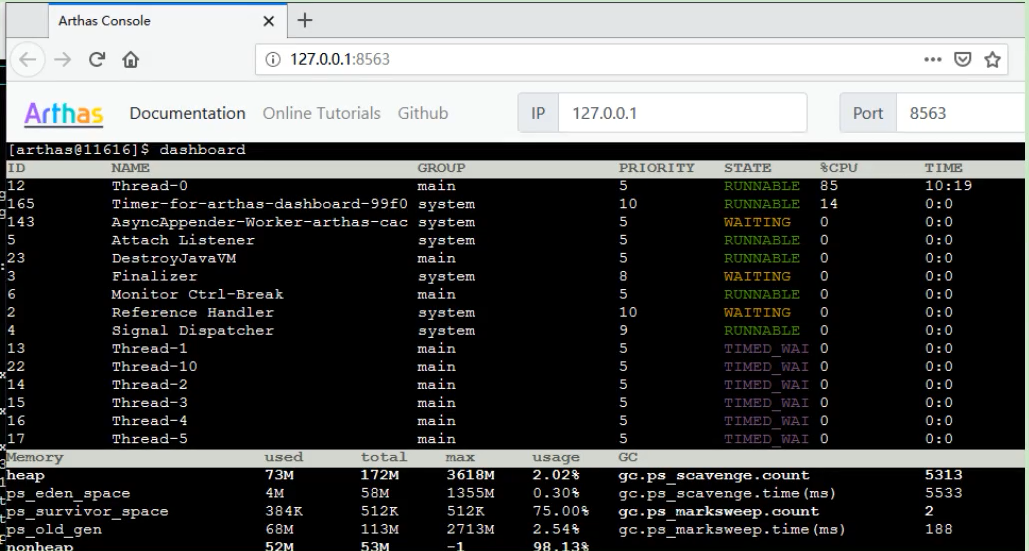Focus the IP input field with 127.0.0.1
Viewport: 1029px width, 551px height.
682,113
